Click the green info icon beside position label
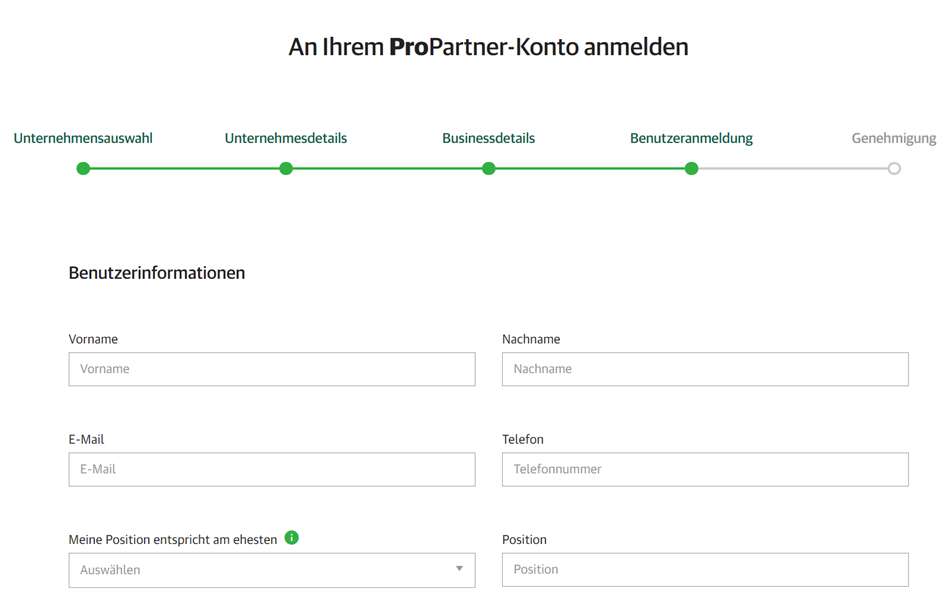Screen dimensions: 945x611 tap(292, 537)
